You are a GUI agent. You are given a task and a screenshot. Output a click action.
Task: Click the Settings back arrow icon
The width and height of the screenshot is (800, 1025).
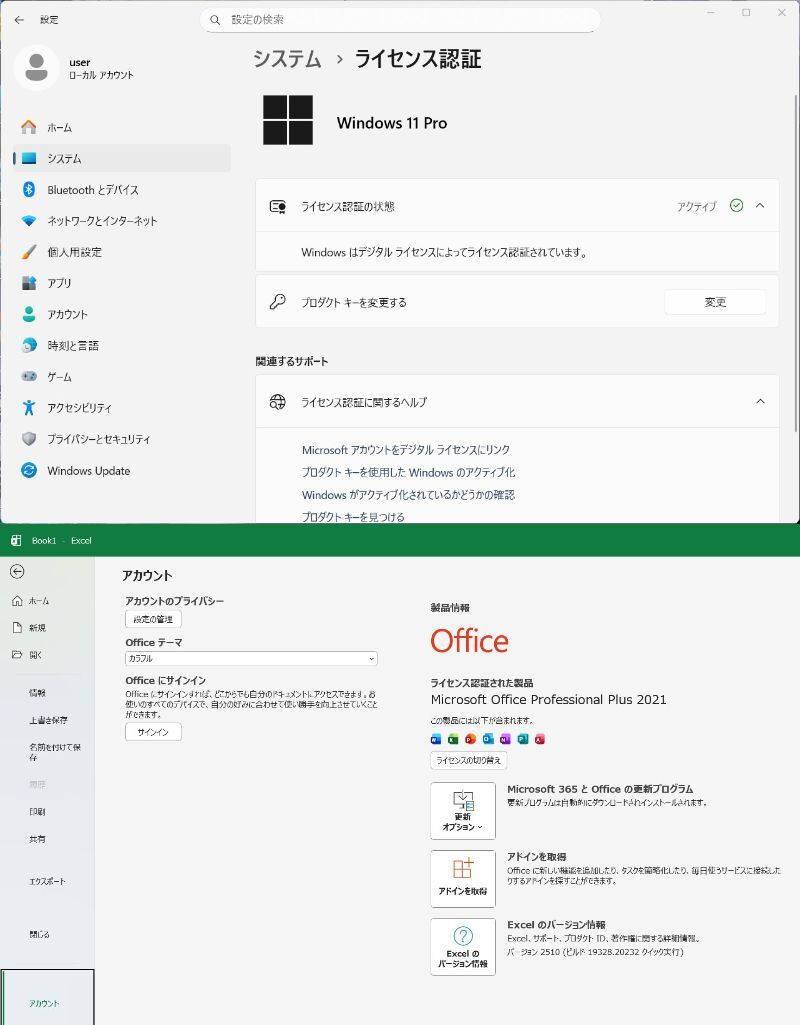coord(19,20)
